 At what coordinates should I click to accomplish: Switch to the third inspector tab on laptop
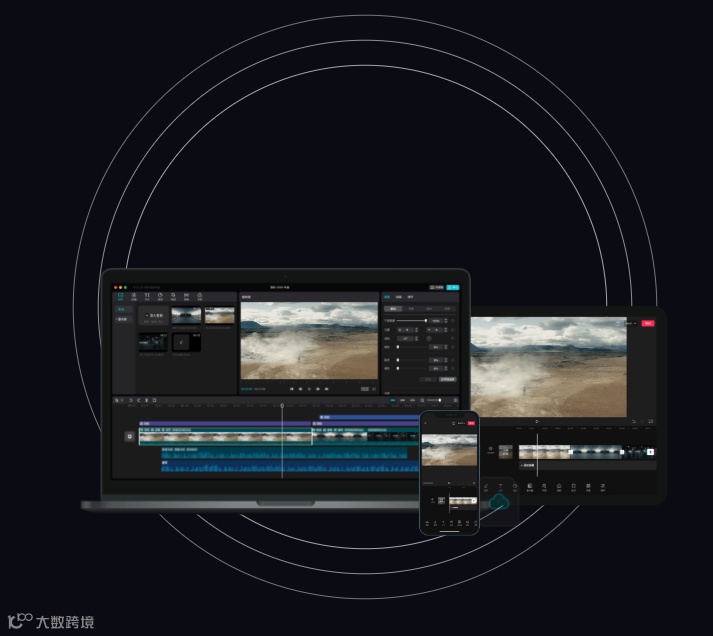(410, 297)
